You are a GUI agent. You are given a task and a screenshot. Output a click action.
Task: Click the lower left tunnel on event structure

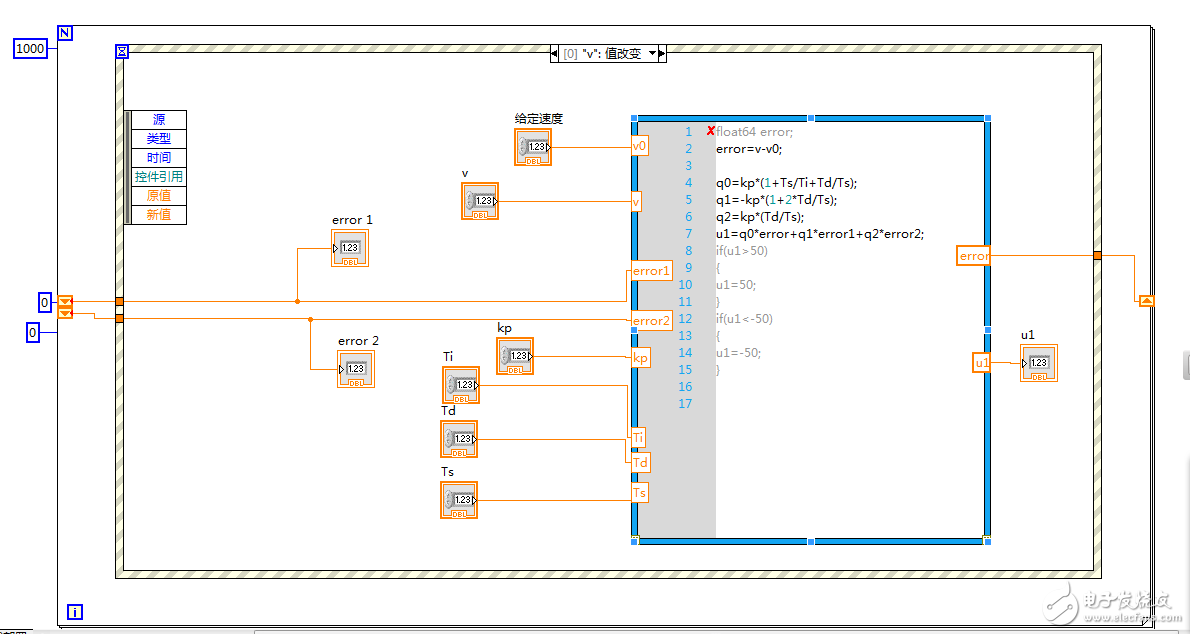pos(119,318)
